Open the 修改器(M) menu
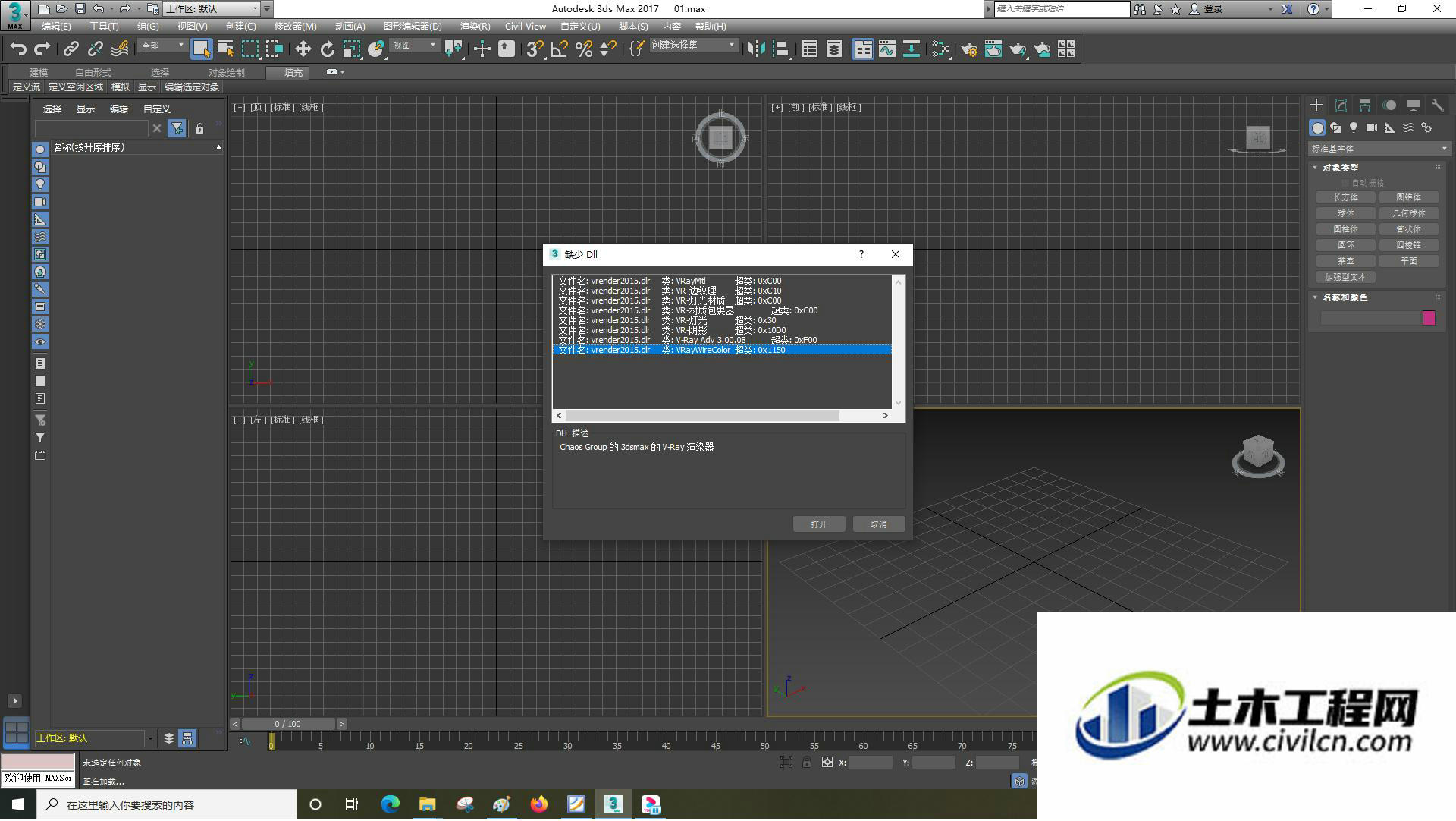 tap(296, 27)
